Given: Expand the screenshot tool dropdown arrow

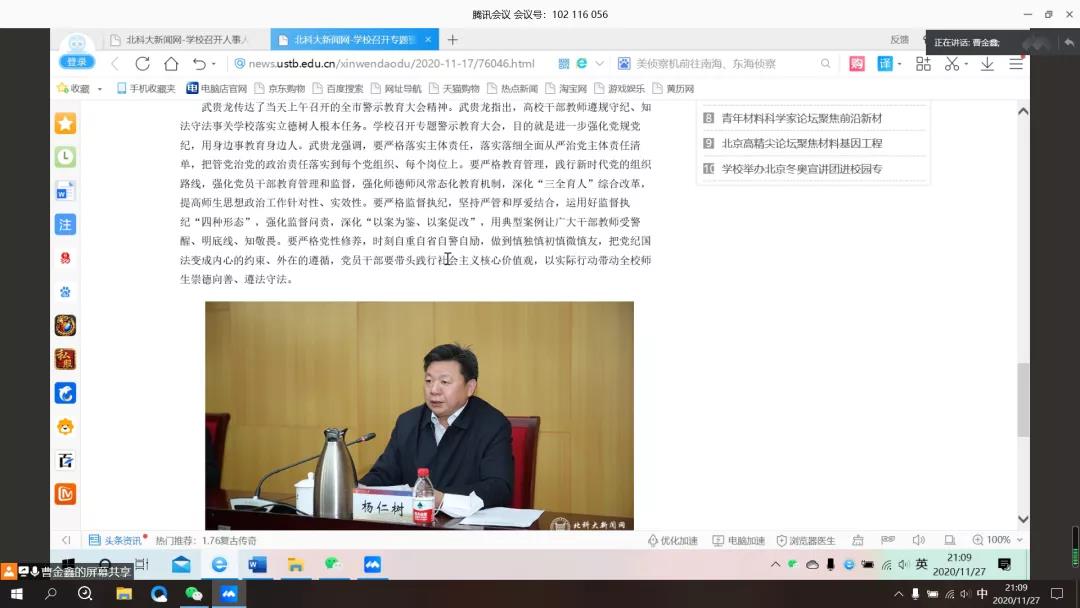Looking at the screenshot, I should point(966,64).
